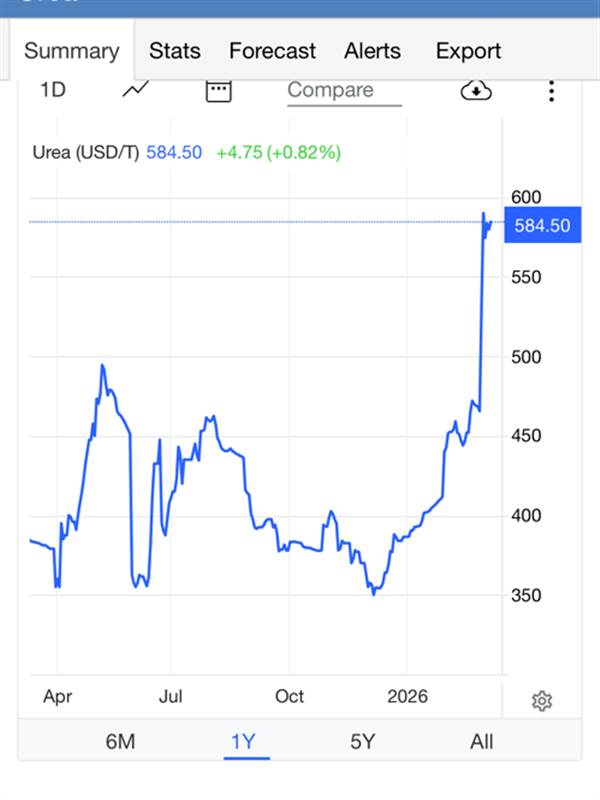Open the line chart type selector
600x800 pixels.
[x=136, y=90]
